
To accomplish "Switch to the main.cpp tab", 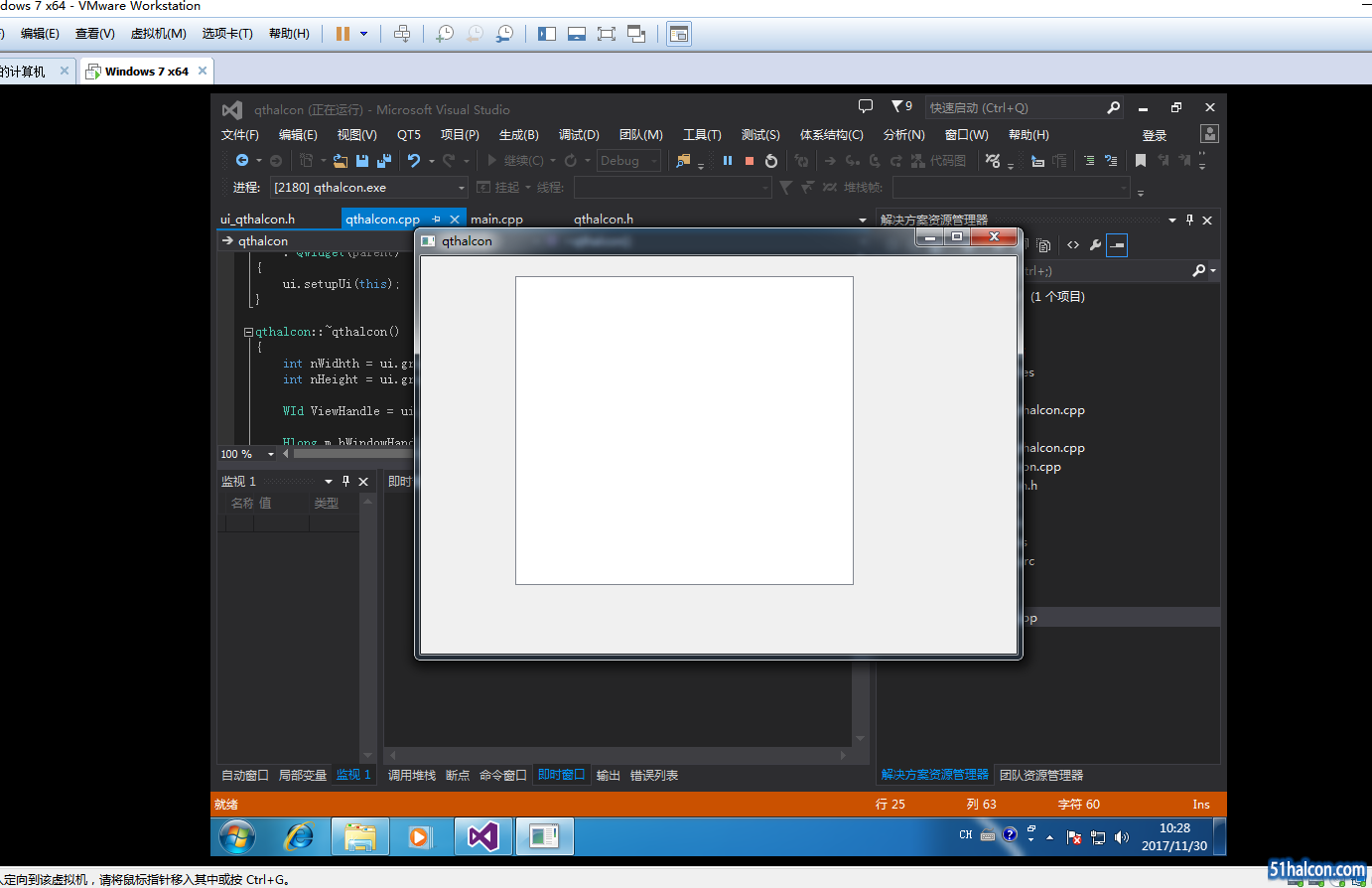I will pos(496,220).
